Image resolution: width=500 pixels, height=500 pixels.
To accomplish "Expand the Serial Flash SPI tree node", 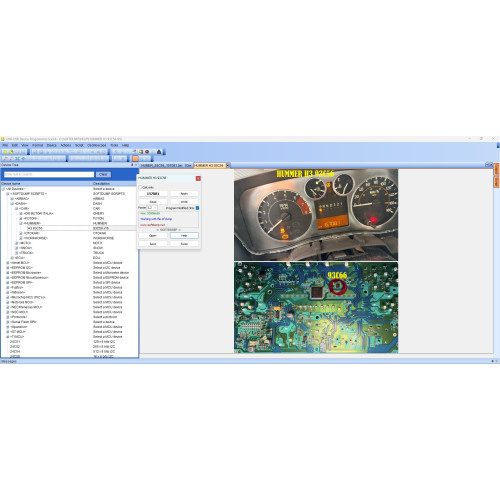I will coord(8,322).
